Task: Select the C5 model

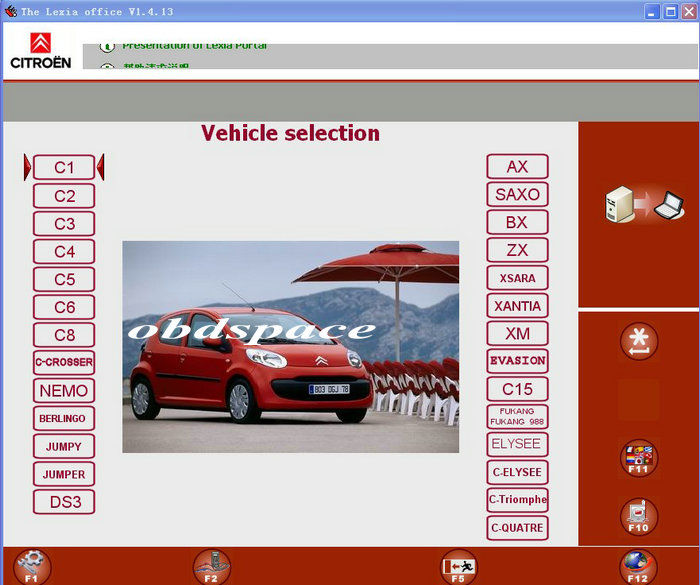Action: point(64,279)
